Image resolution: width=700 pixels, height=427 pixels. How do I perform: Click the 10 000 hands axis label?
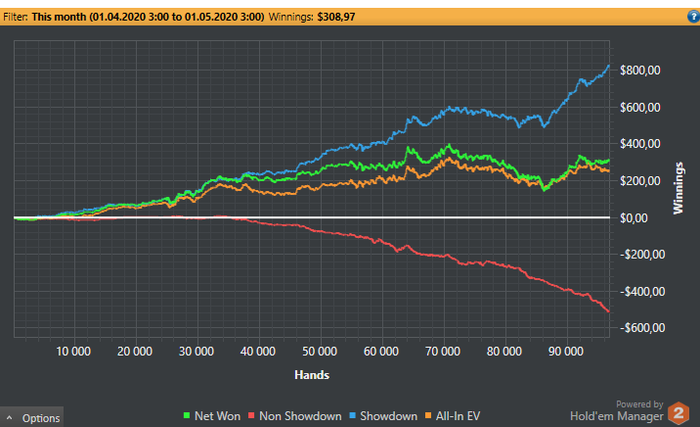[73, 352]
